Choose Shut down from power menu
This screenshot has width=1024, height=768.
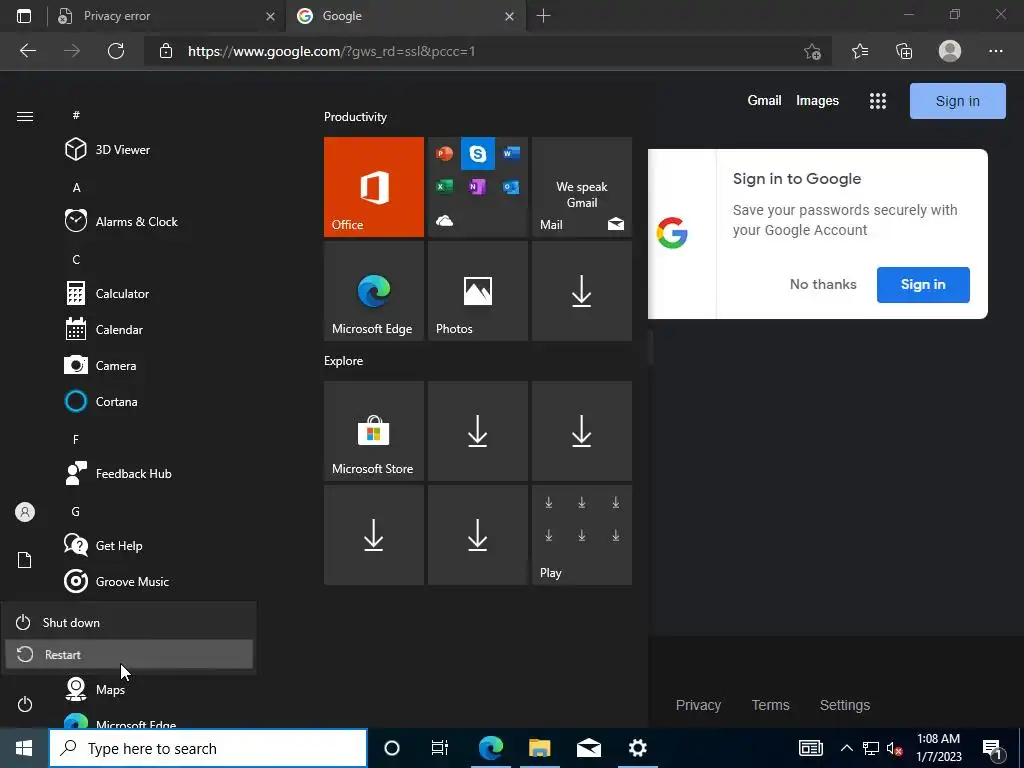coord(129,622)
